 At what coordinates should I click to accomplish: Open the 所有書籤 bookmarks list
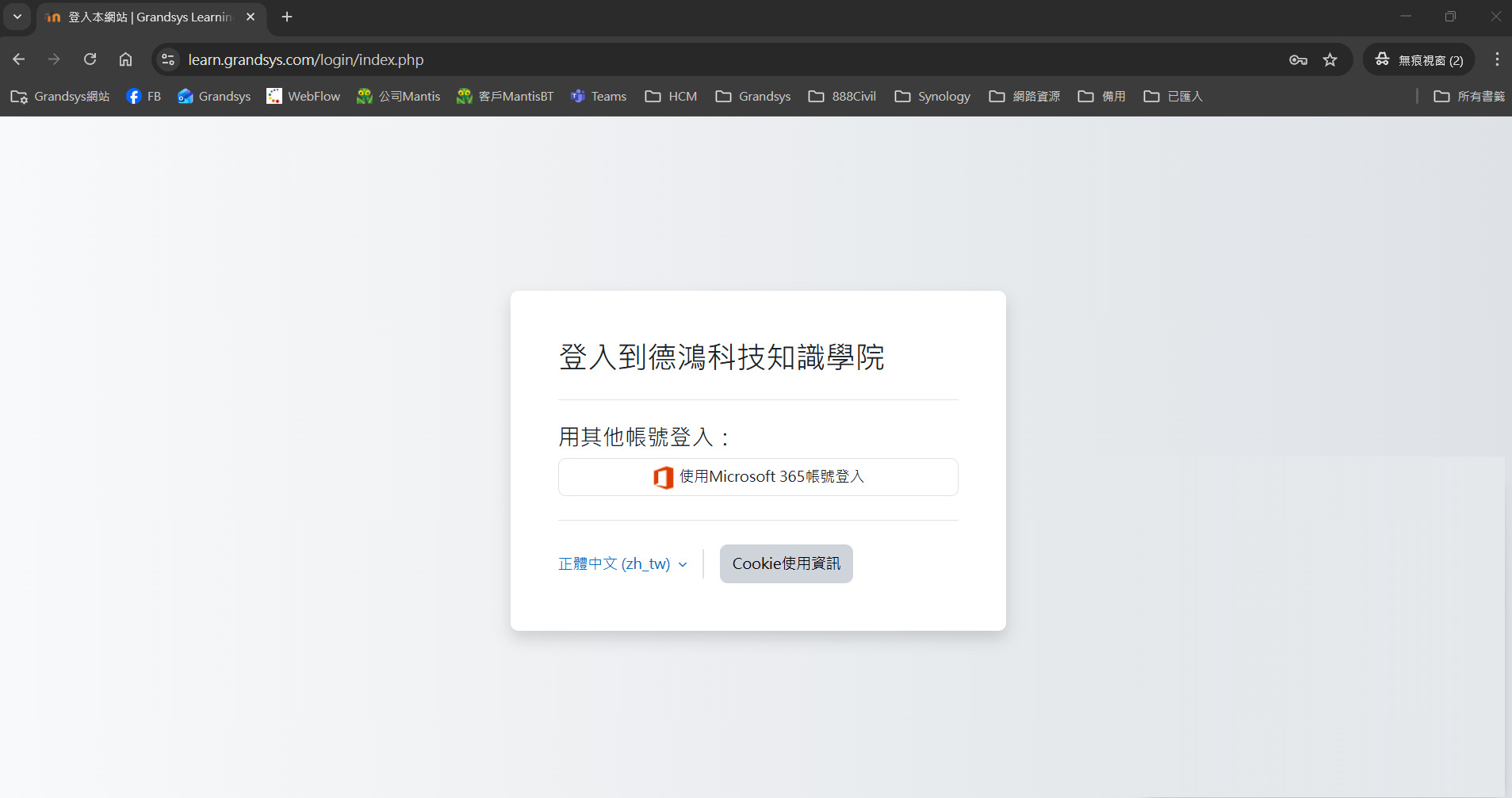tap(1471, 96)
